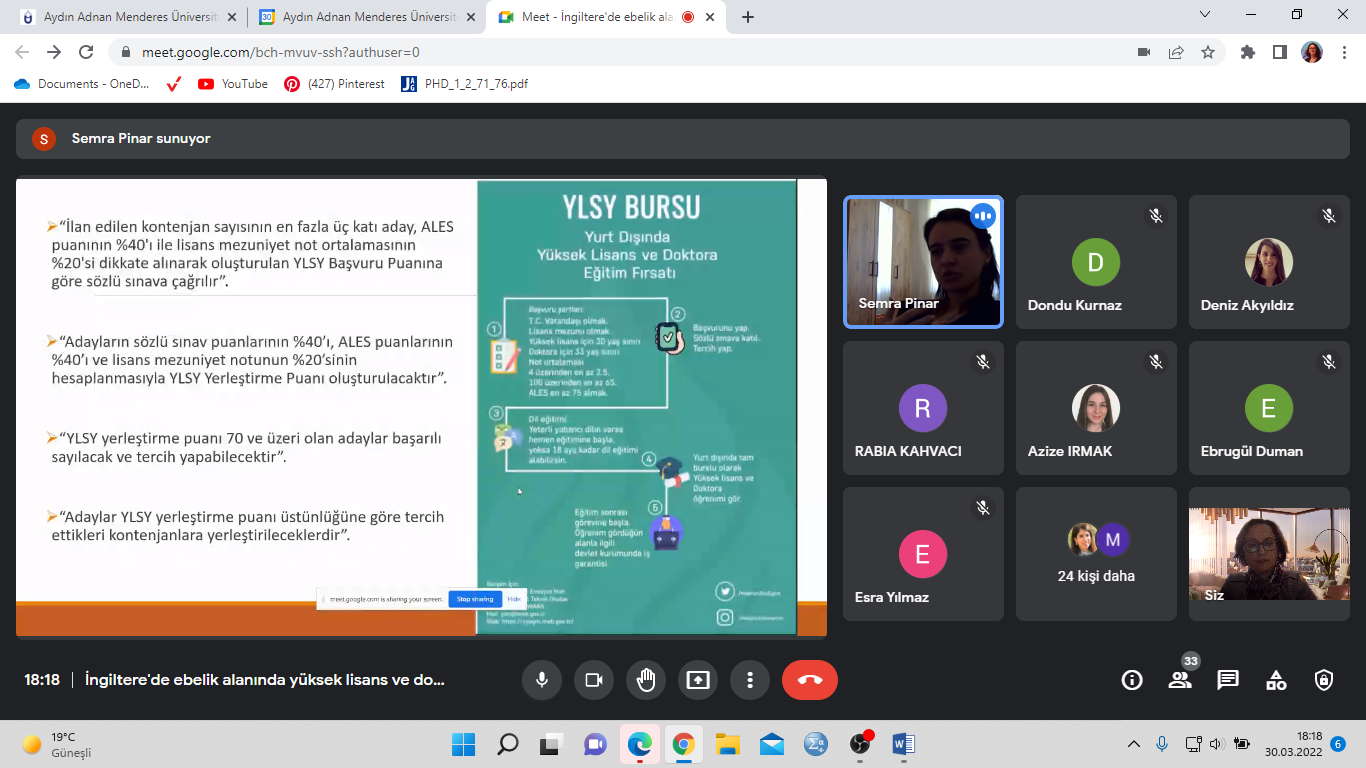1366x768 pixels.
Task: Open the chat panel
Action: pyautogui.click(x=1228, y=680)
